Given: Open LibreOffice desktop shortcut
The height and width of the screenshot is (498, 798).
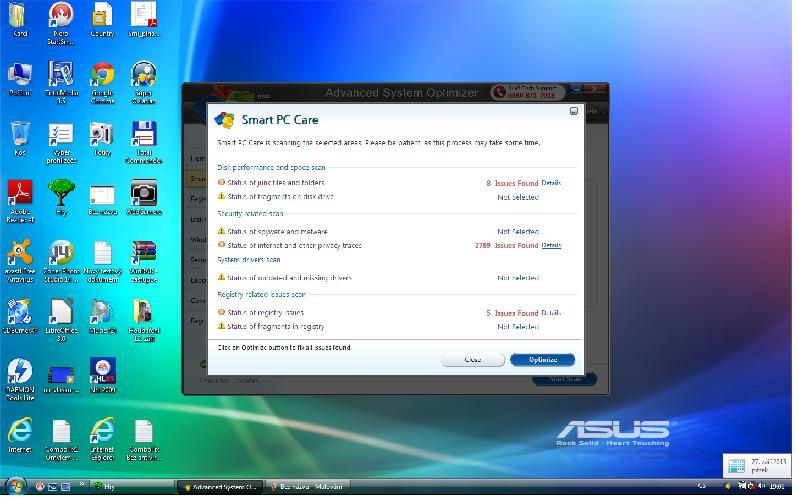Looking at the screenshot, I should point(61,319).
